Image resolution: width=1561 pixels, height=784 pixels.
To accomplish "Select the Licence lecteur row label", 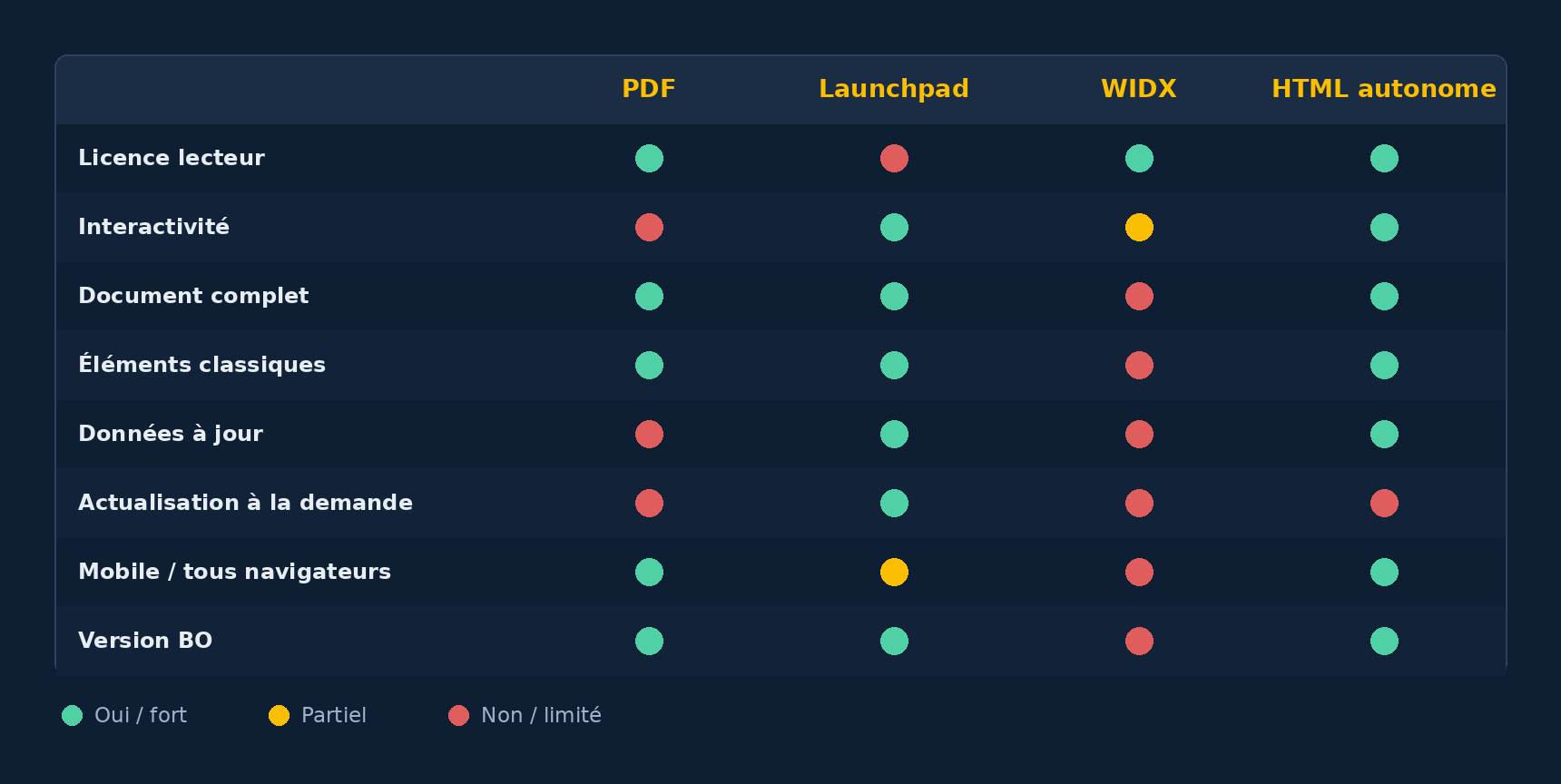I will [172, 158].
